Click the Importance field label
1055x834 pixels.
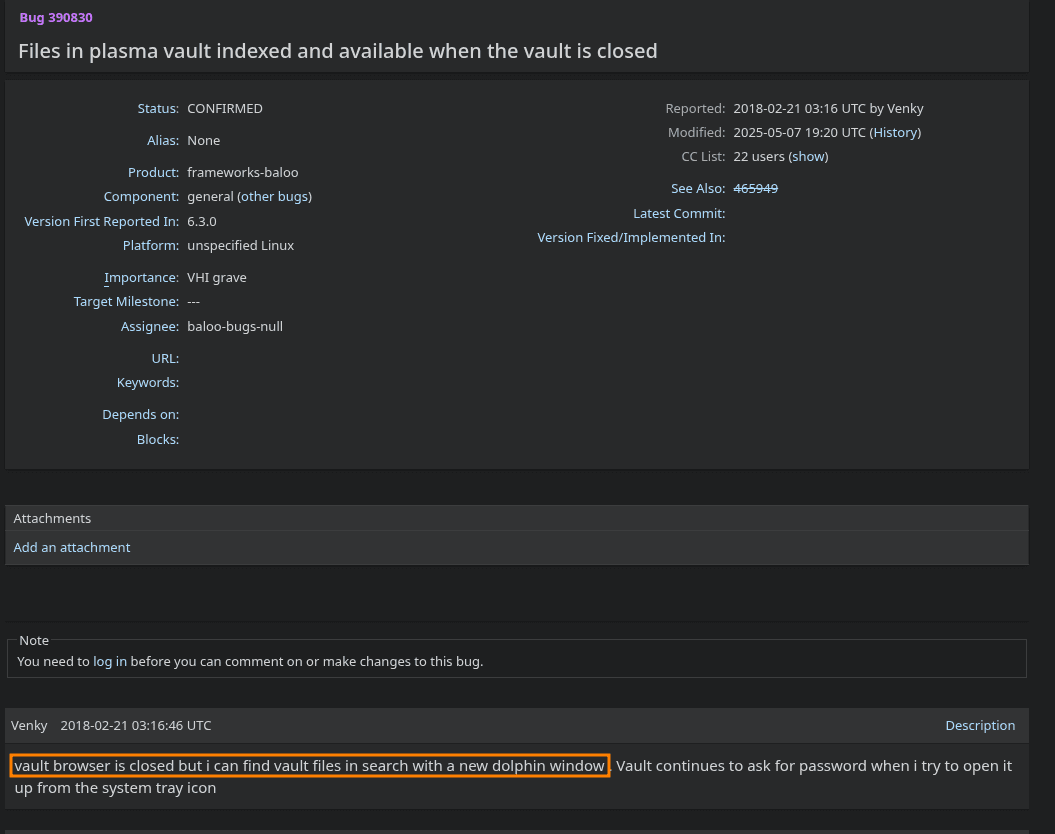click(141, 278)
